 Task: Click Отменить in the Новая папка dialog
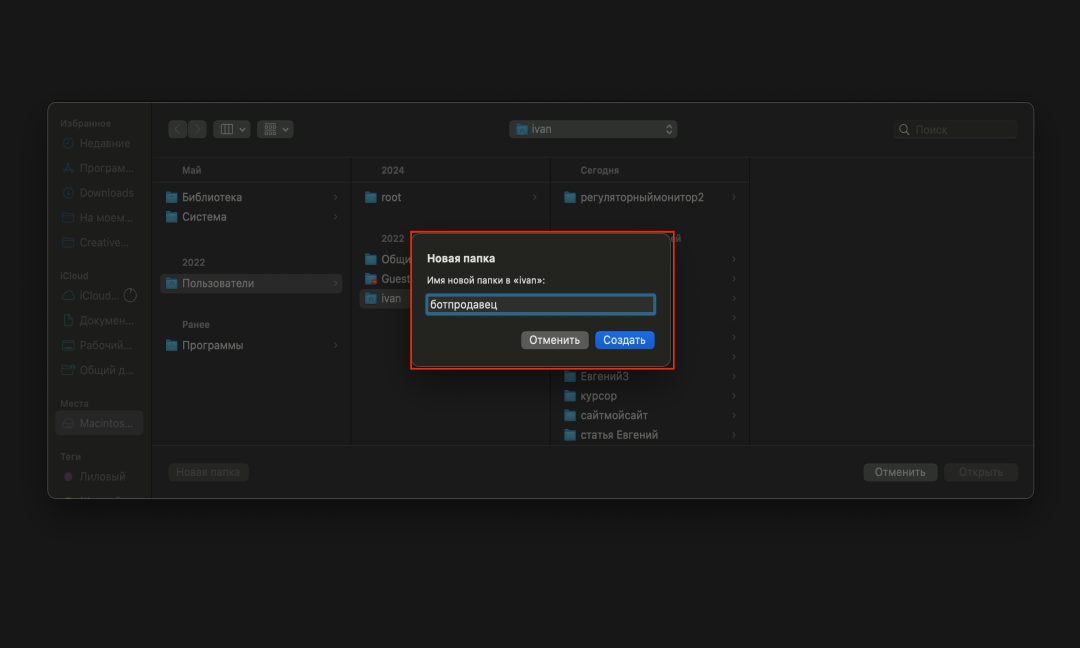554,340
